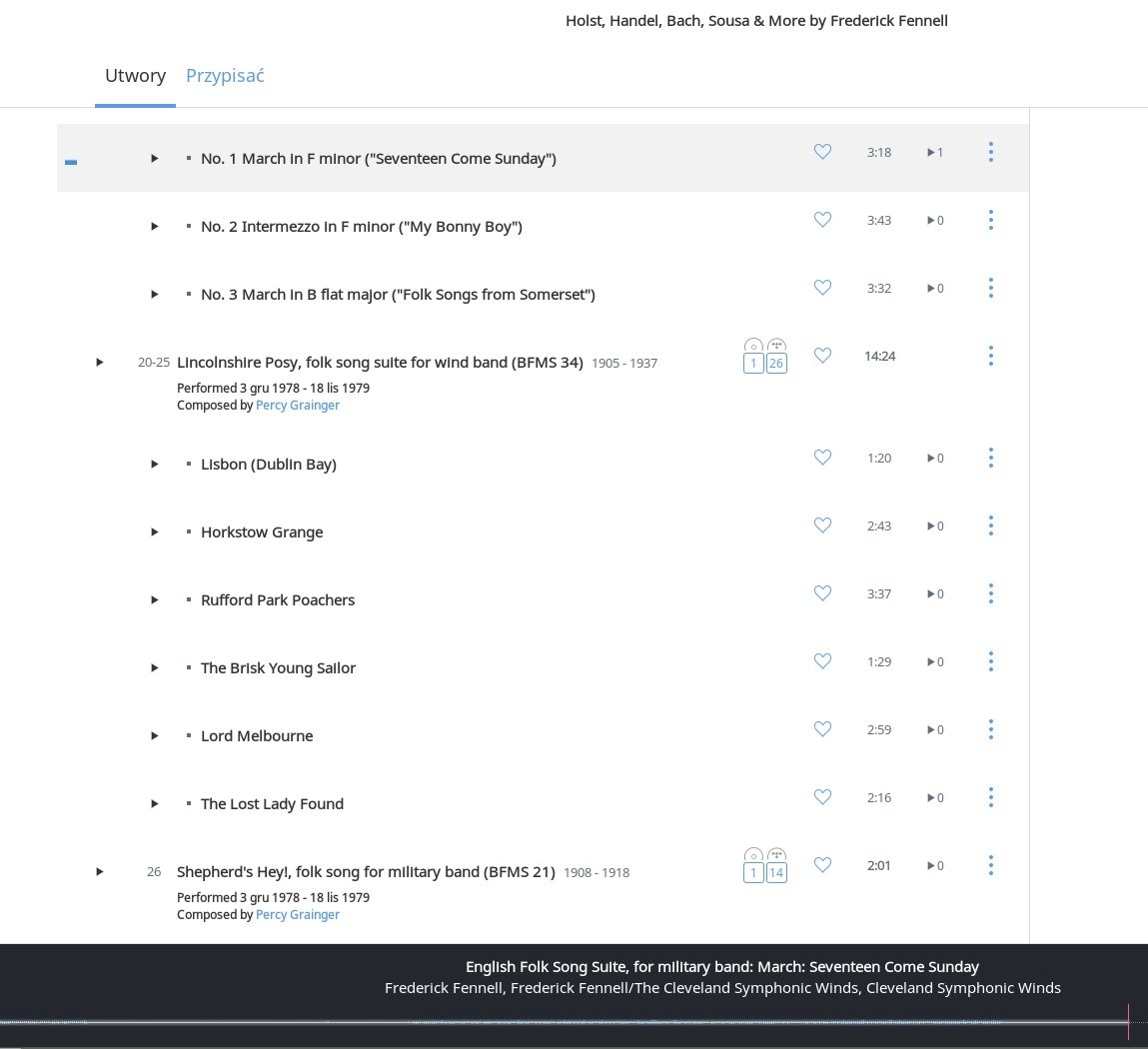
Task: Select the Lord Melbourne track title
Action: click(x=257, y=735)
